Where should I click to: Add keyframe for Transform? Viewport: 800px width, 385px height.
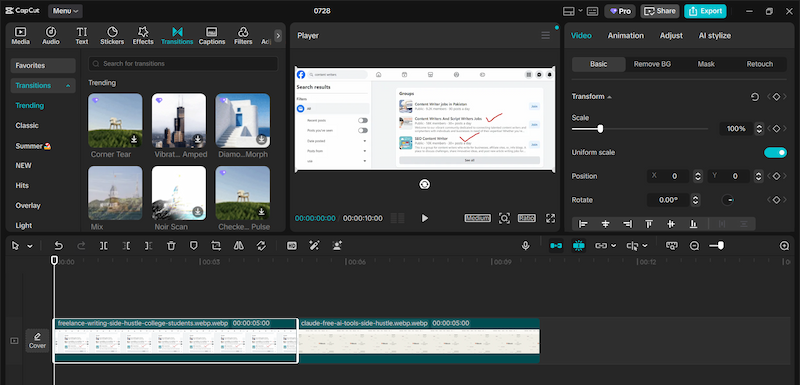(x=776, y=96)
